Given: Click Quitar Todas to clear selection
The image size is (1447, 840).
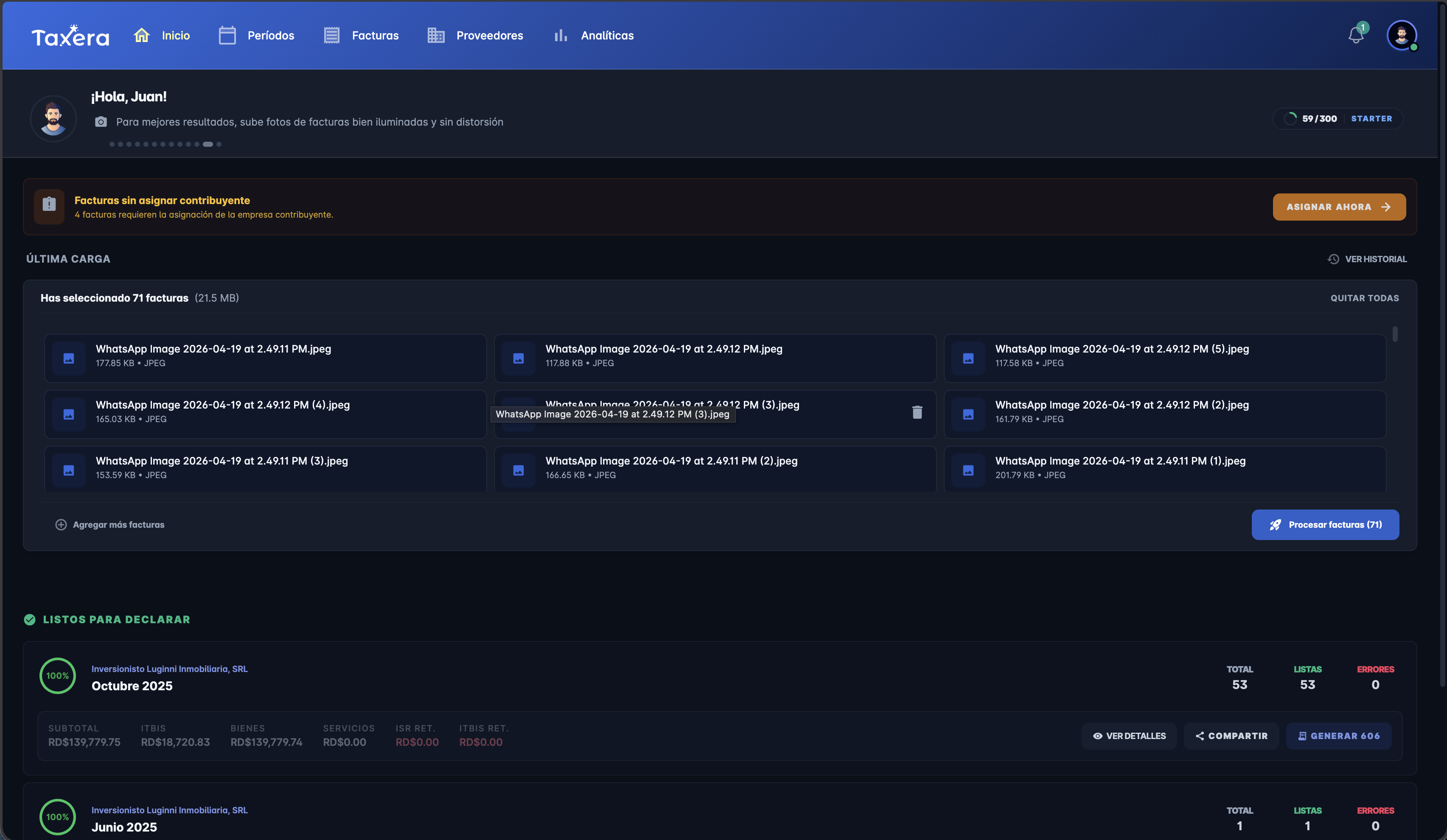Looking at the screenshot, I should click(1365, 298).
